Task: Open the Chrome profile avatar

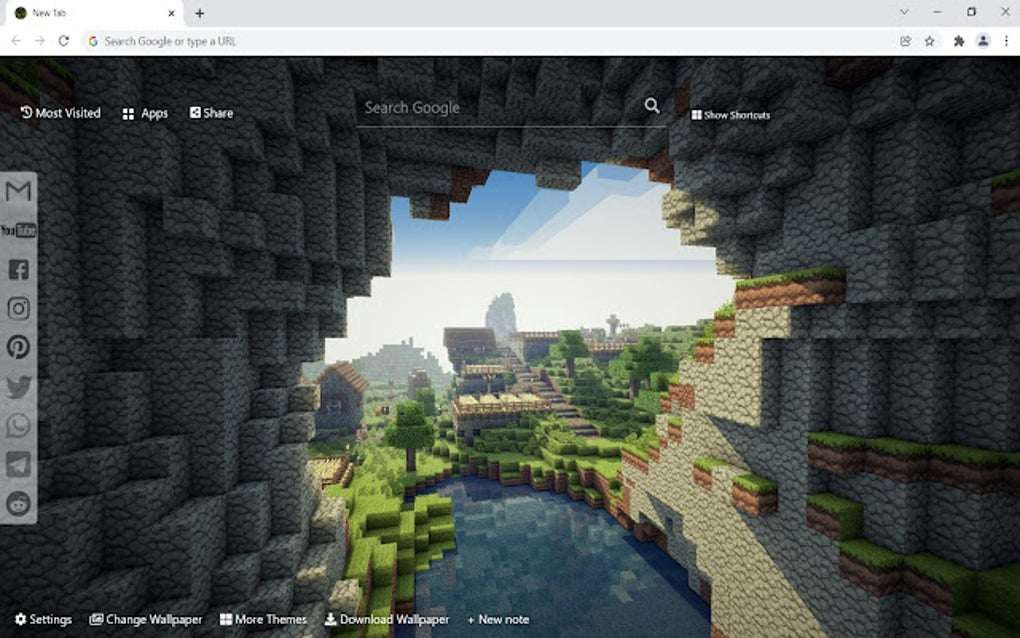Action: click(x=983, y=41)
